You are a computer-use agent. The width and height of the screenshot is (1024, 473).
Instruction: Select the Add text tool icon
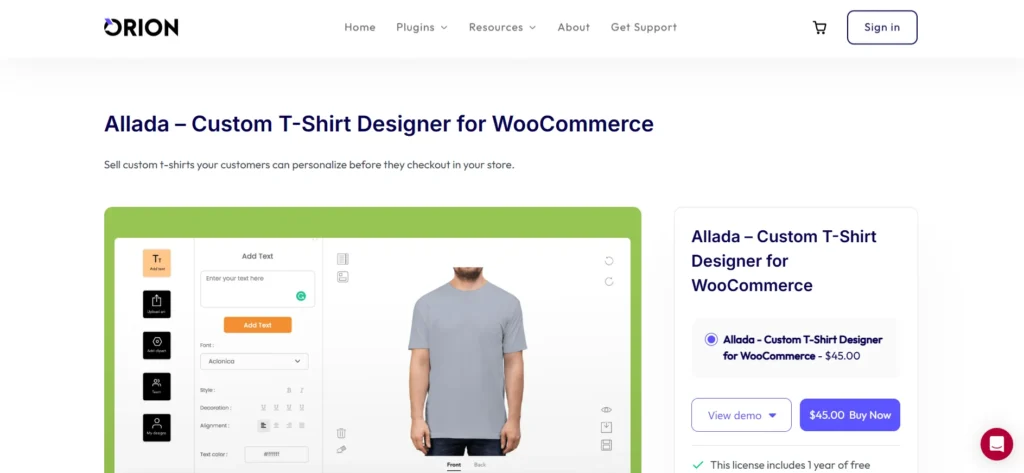(x=157, y=263)
